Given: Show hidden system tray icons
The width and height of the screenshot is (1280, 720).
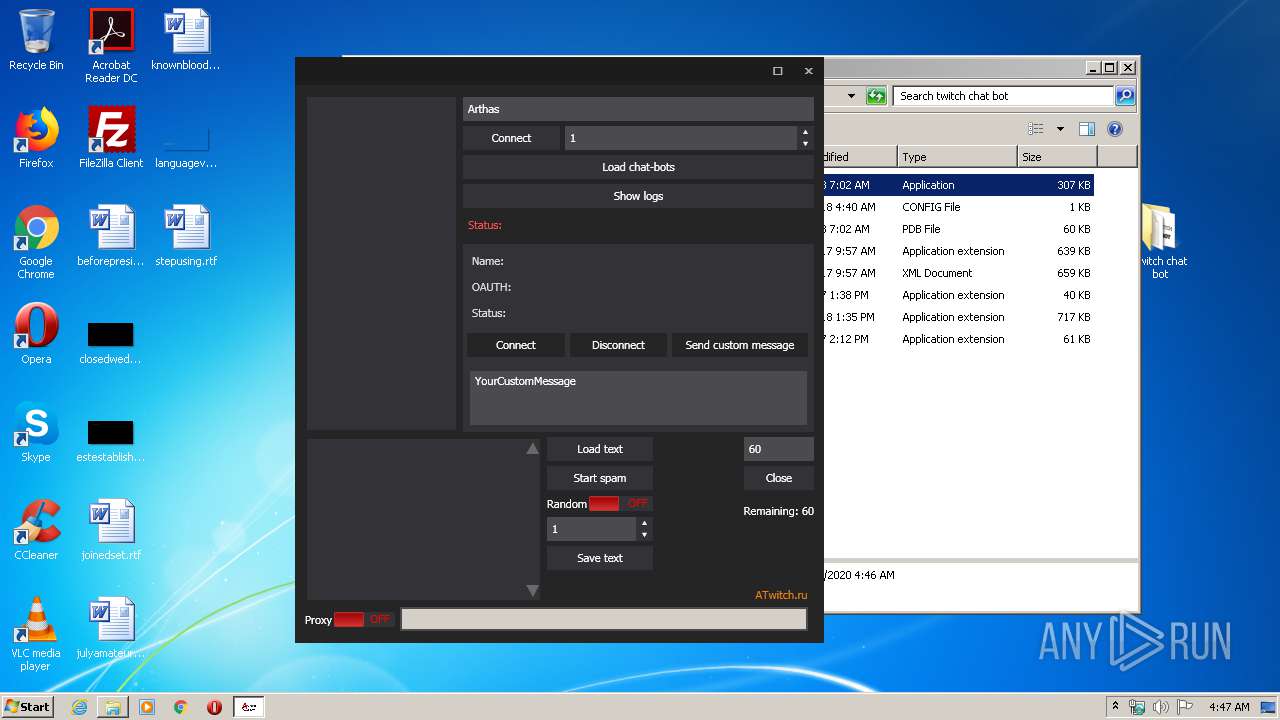Looking at the screenshot, I should (x=1115, y=706).
